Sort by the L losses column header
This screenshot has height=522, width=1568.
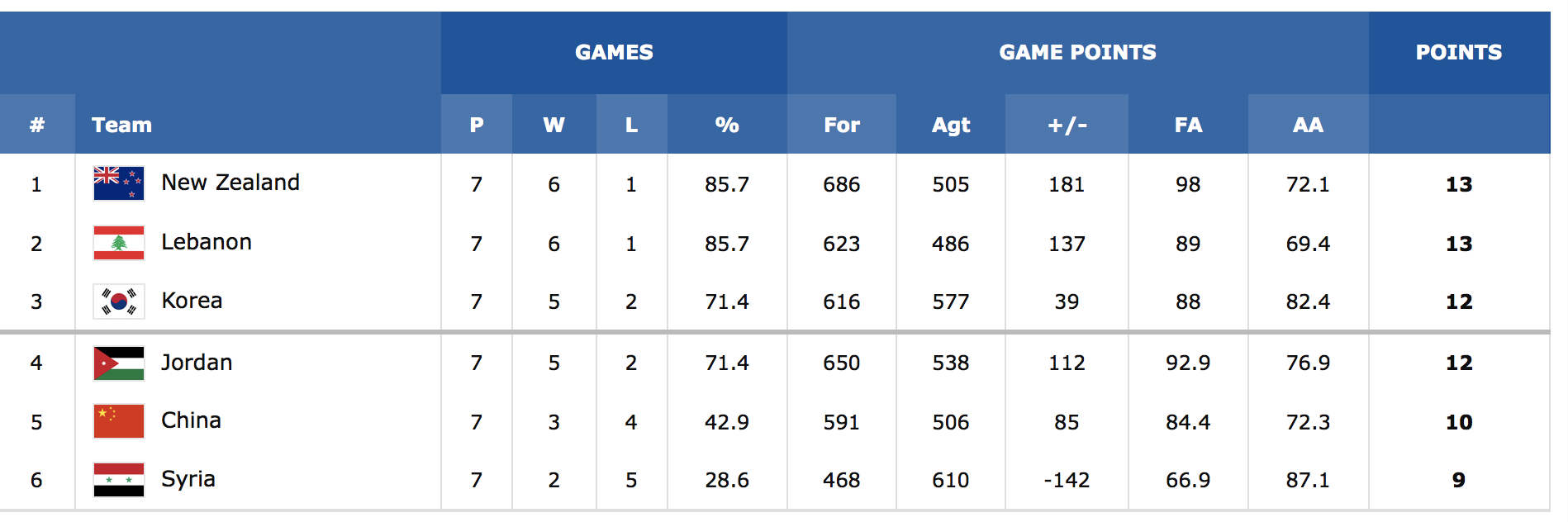[x=631, y=125]
